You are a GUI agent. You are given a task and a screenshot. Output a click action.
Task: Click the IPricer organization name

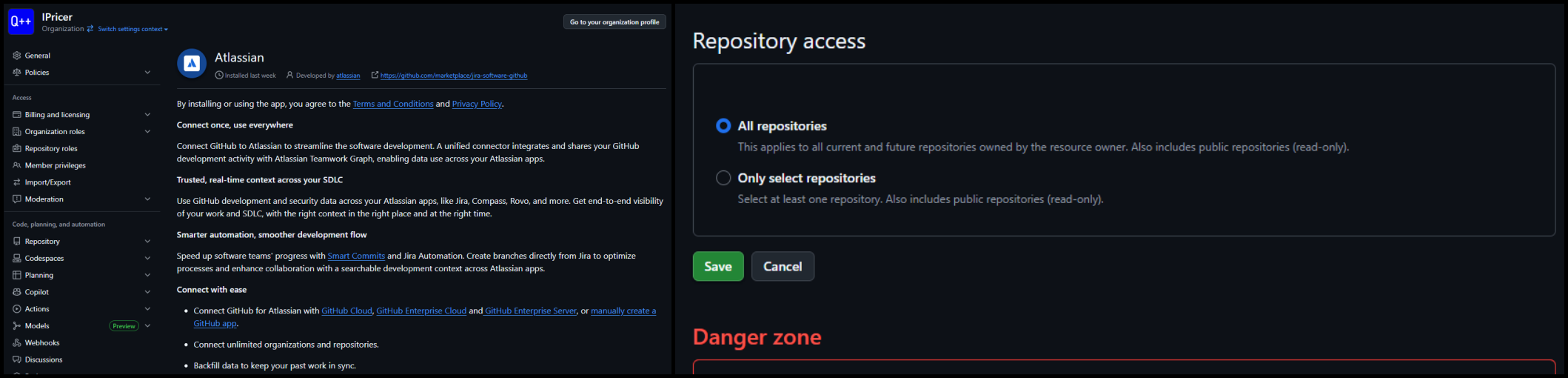pyautogui.click(x=57, y=17)
